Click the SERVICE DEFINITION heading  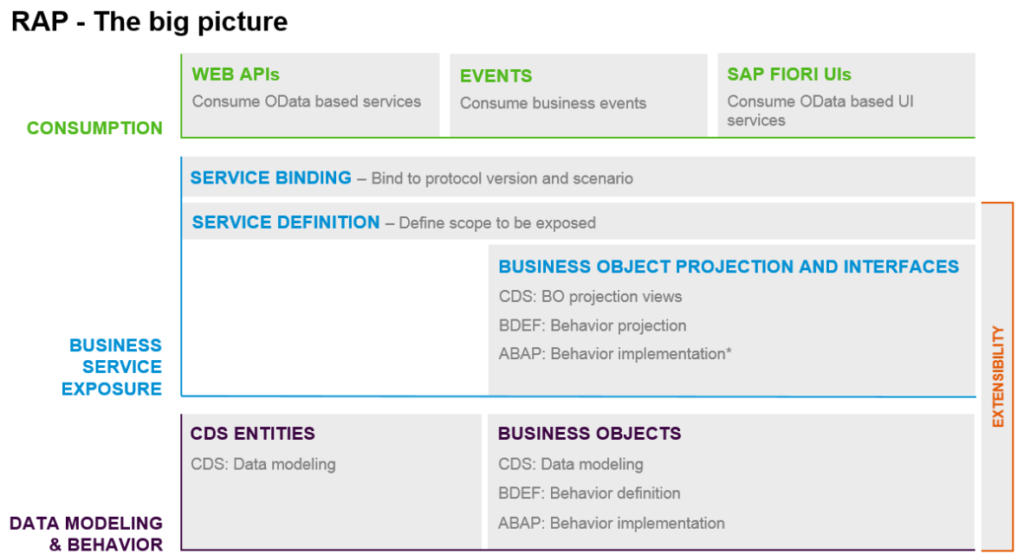pyautogui.click(x=286, y=222)
